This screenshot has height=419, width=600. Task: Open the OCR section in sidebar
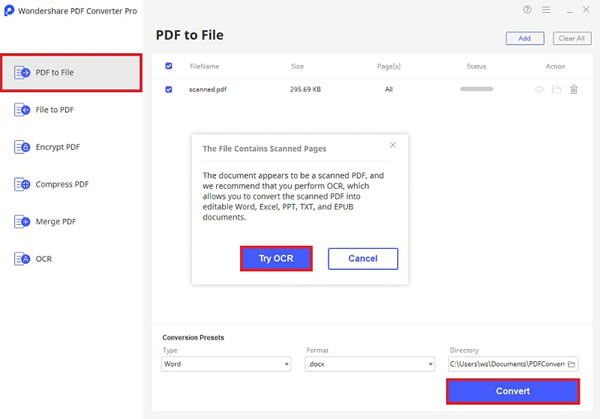pos(71,259)
